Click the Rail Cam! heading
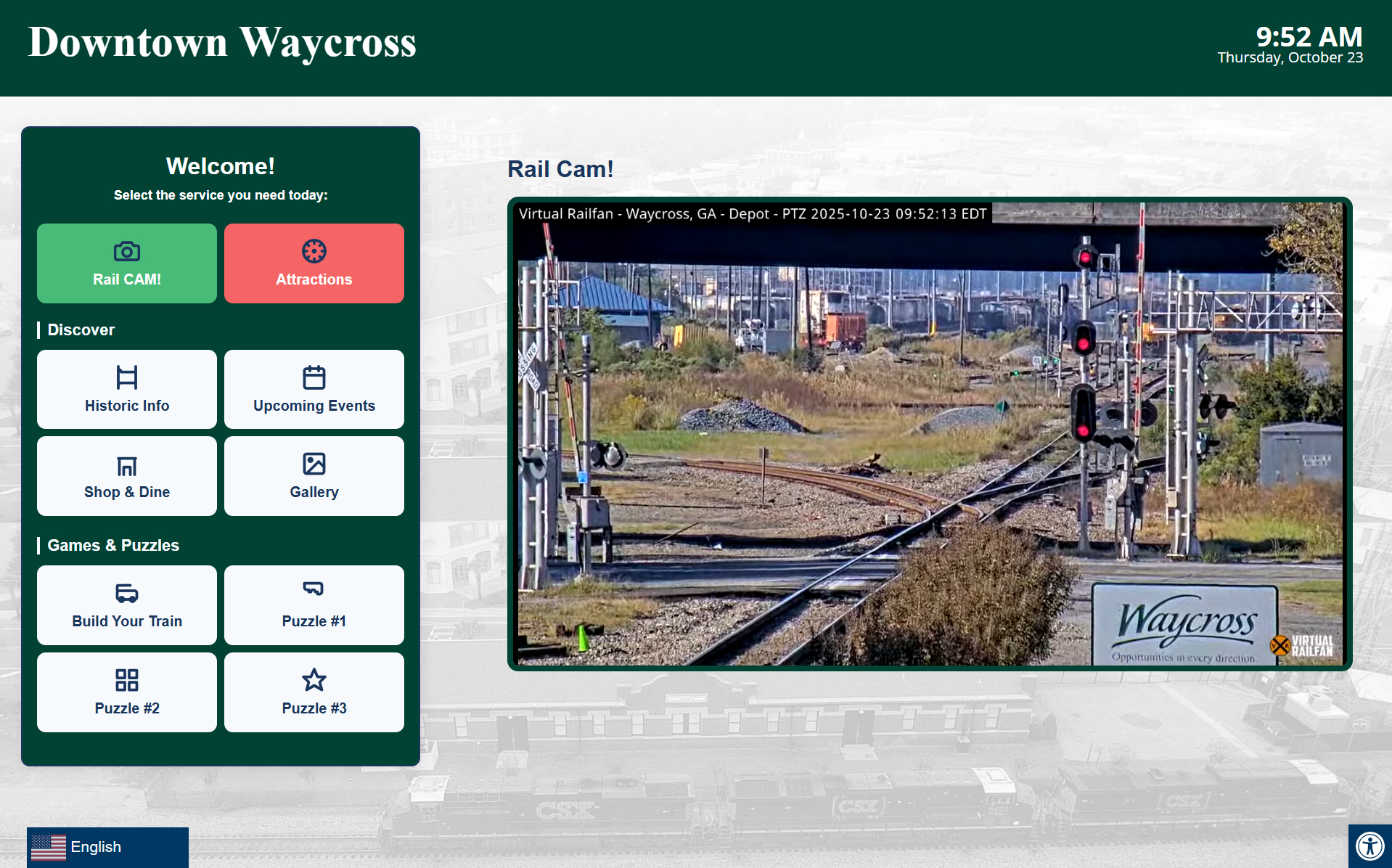This screenshot has width=1392, height=868. click(560, 169)
